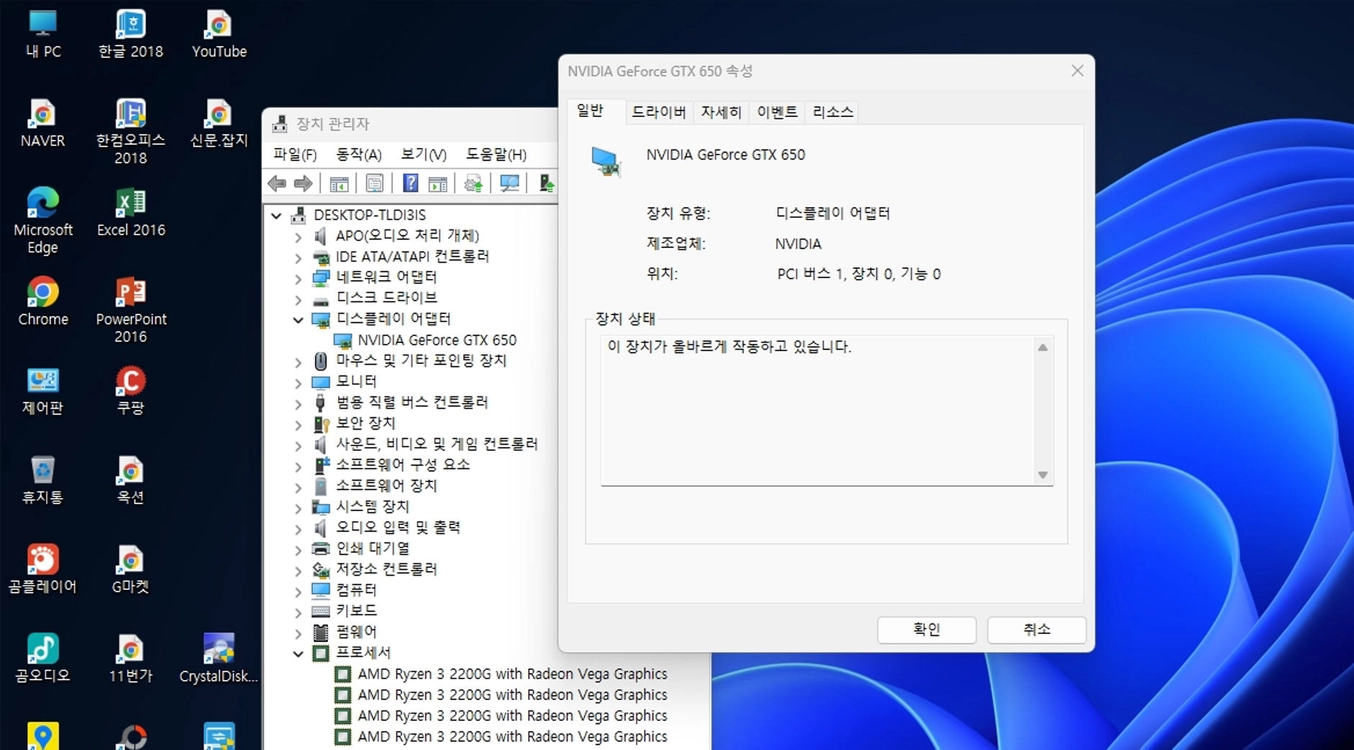Close the NVIDIA GeForce GTX 650 properties dialog
Image resolution: width=1354 pixels, height=750 pixels.
(1077, 71)
